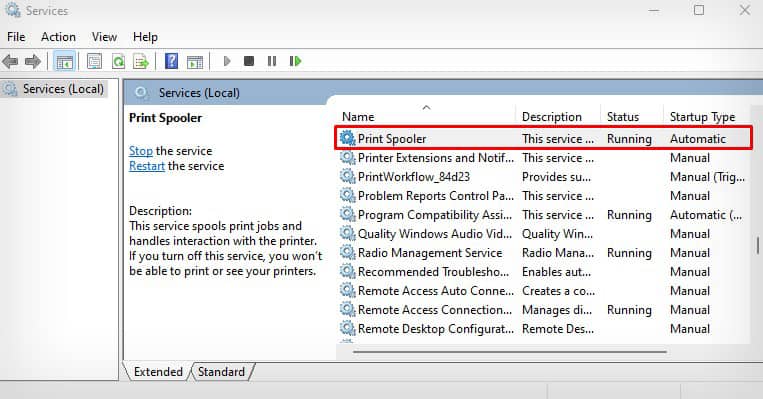Toggle Show/Hide Action Pane icon
This screenshot has height=399, width=763.
pos(195,61)
